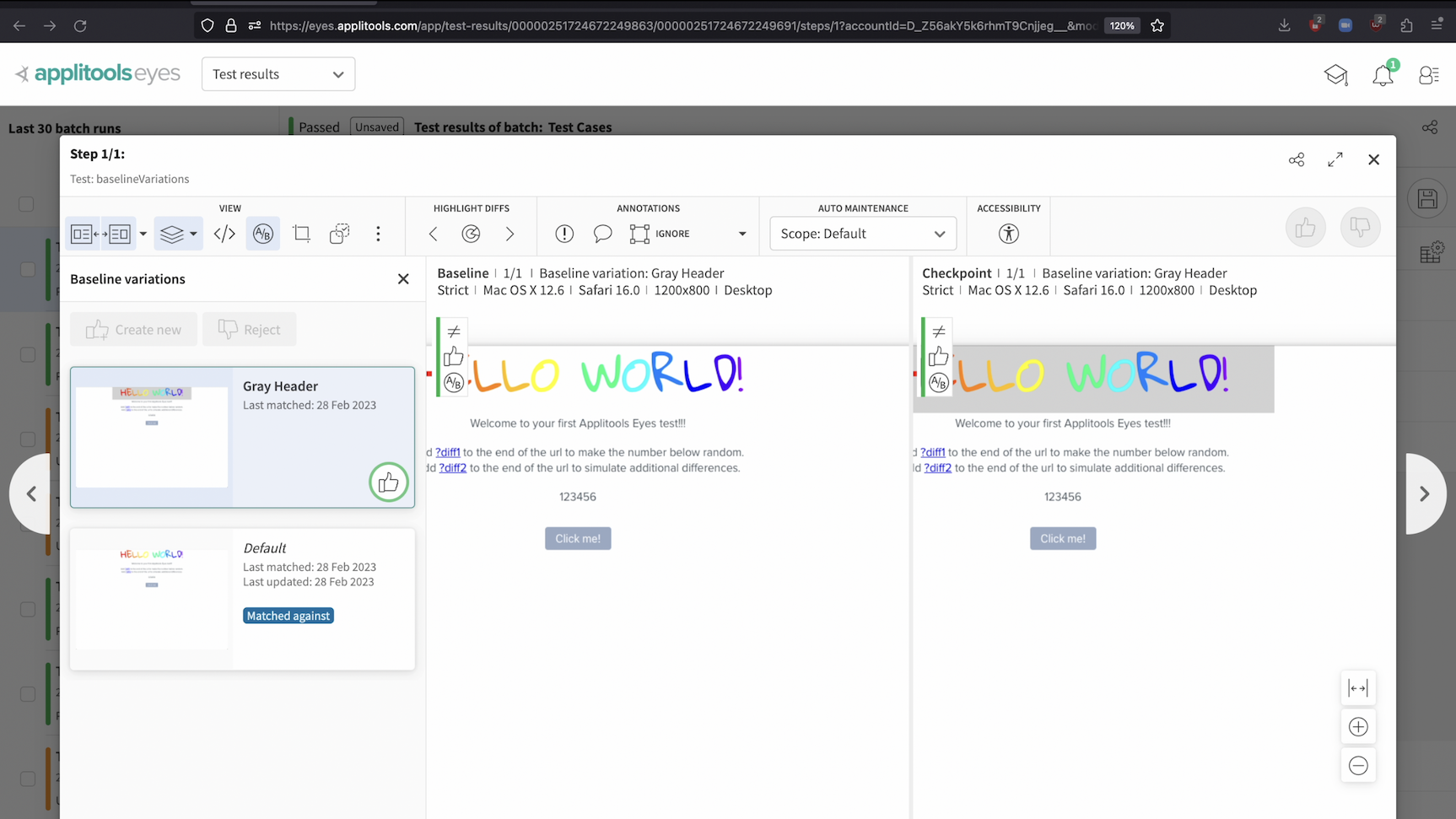Open the Test results page dropdown

pyautogui.click(x=278, y=74)
